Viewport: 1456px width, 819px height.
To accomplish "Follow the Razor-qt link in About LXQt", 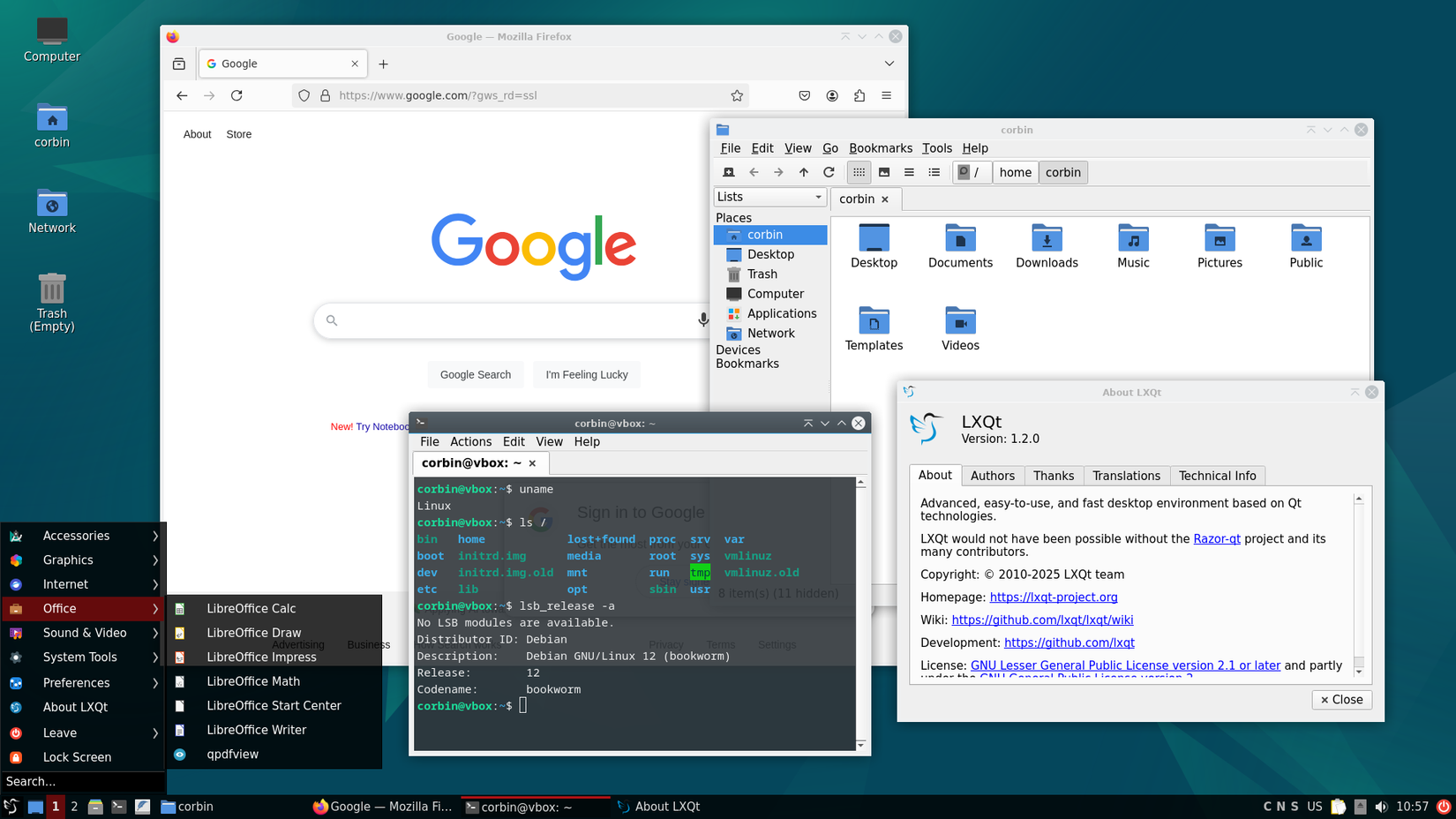I will coord(1216,538).
